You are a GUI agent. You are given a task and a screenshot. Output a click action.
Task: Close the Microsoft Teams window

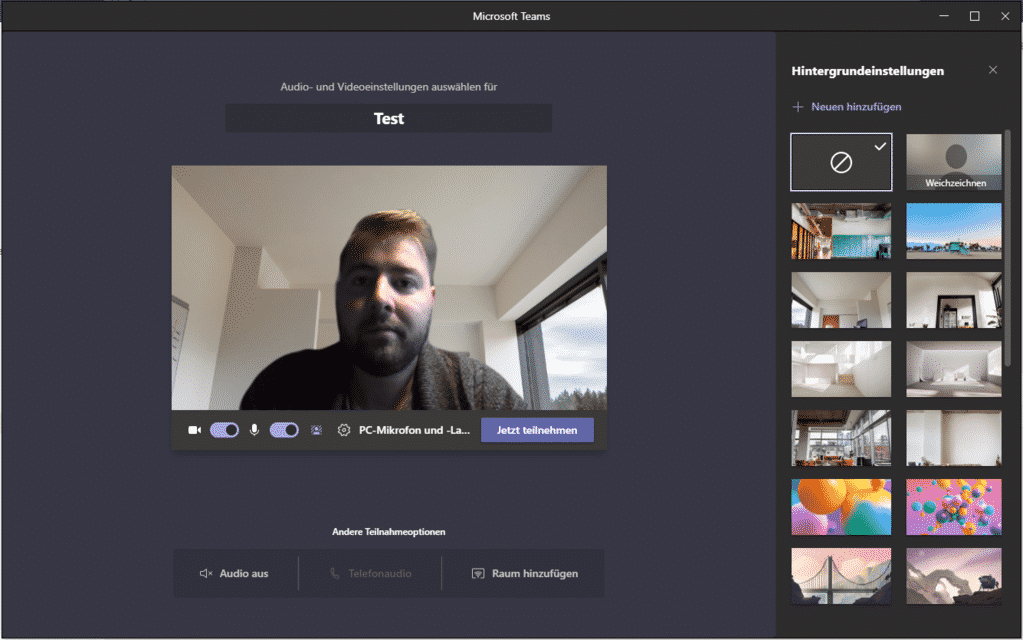coord(1005,16)
